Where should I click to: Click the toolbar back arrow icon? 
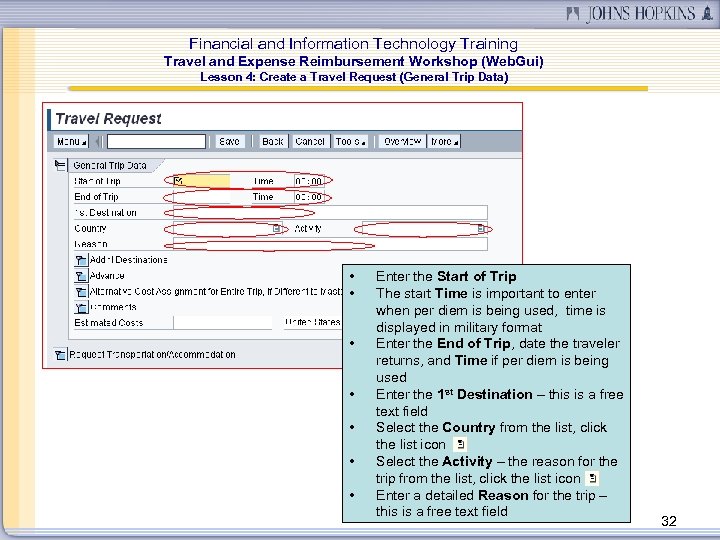click(98, 141)
